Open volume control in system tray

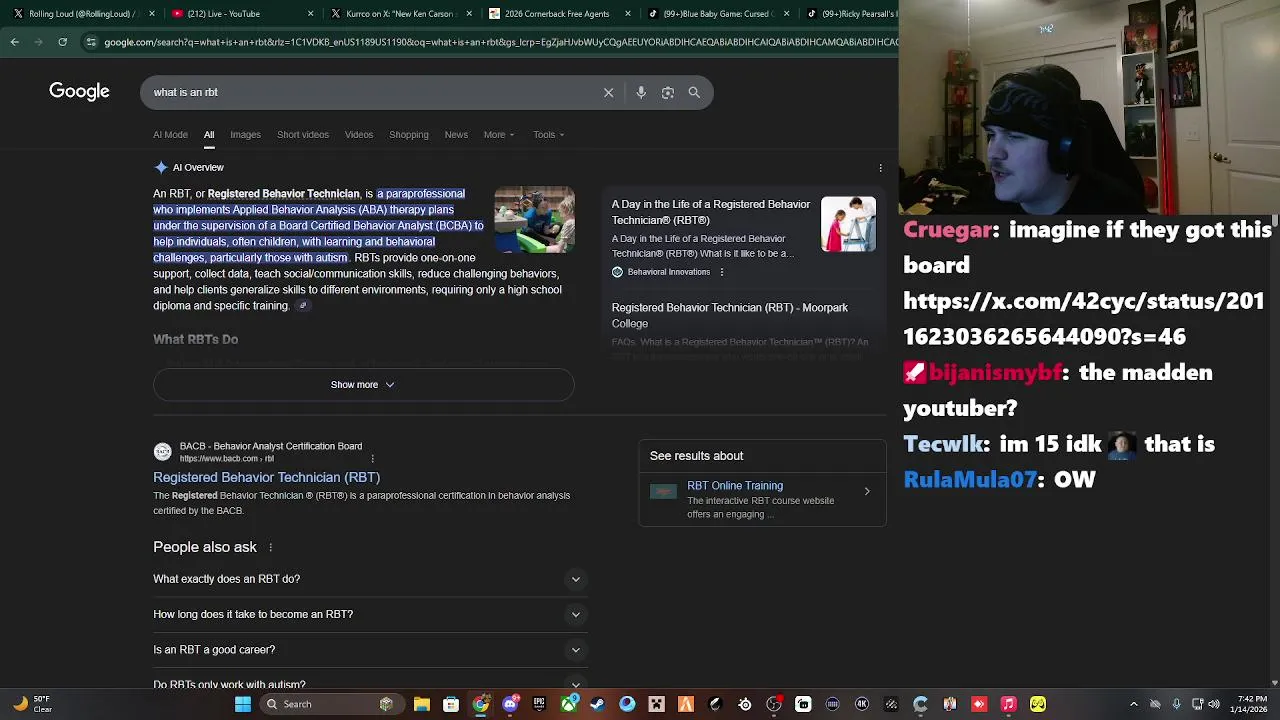(1213, 704)
